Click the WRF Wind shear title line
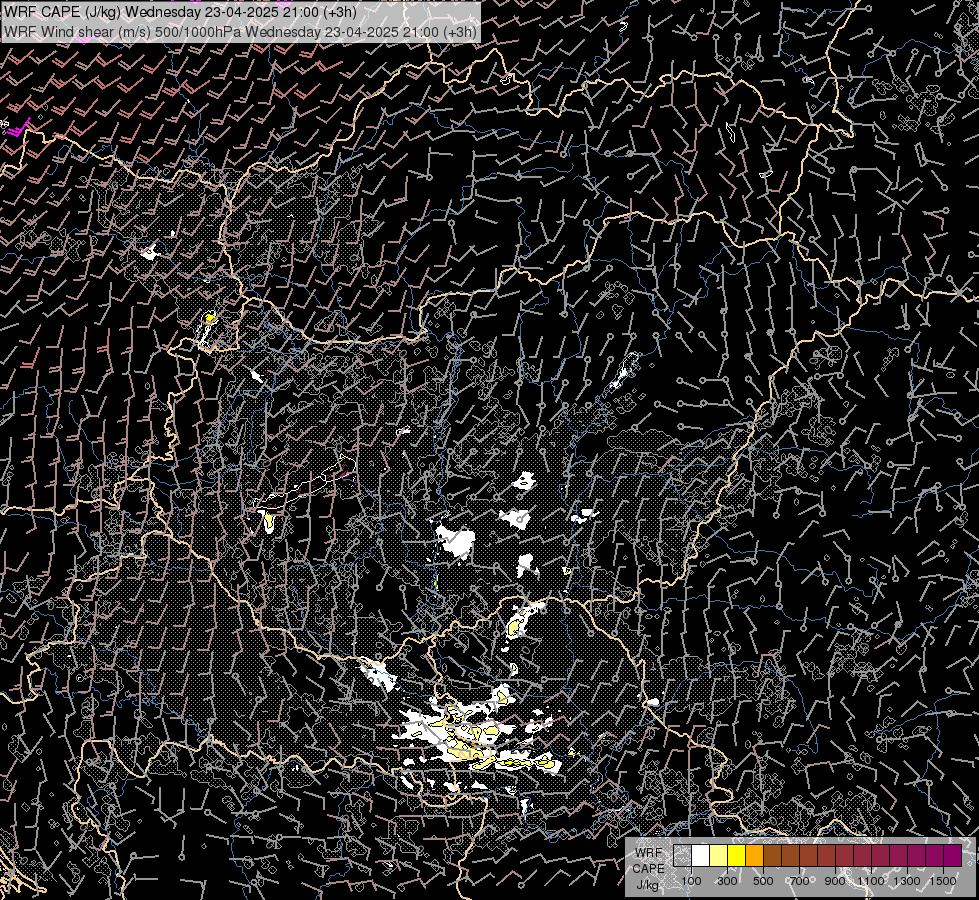The height and width of the screenshot is (900, 979). (240, 31)
